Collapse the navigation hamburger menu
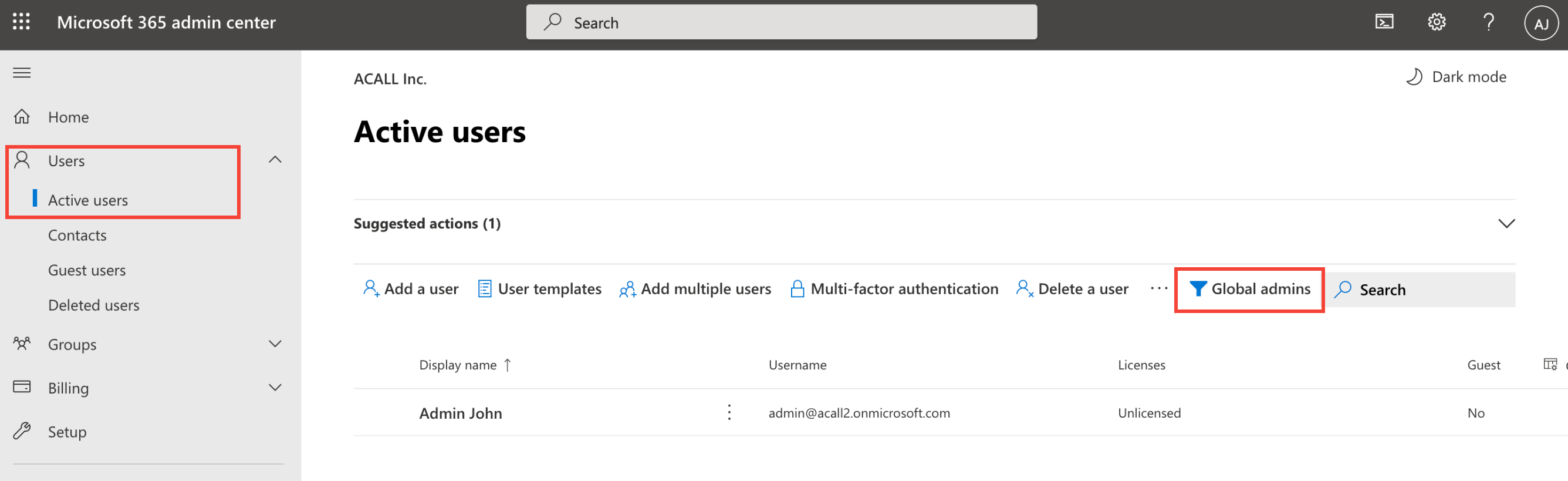 (22, 73)
